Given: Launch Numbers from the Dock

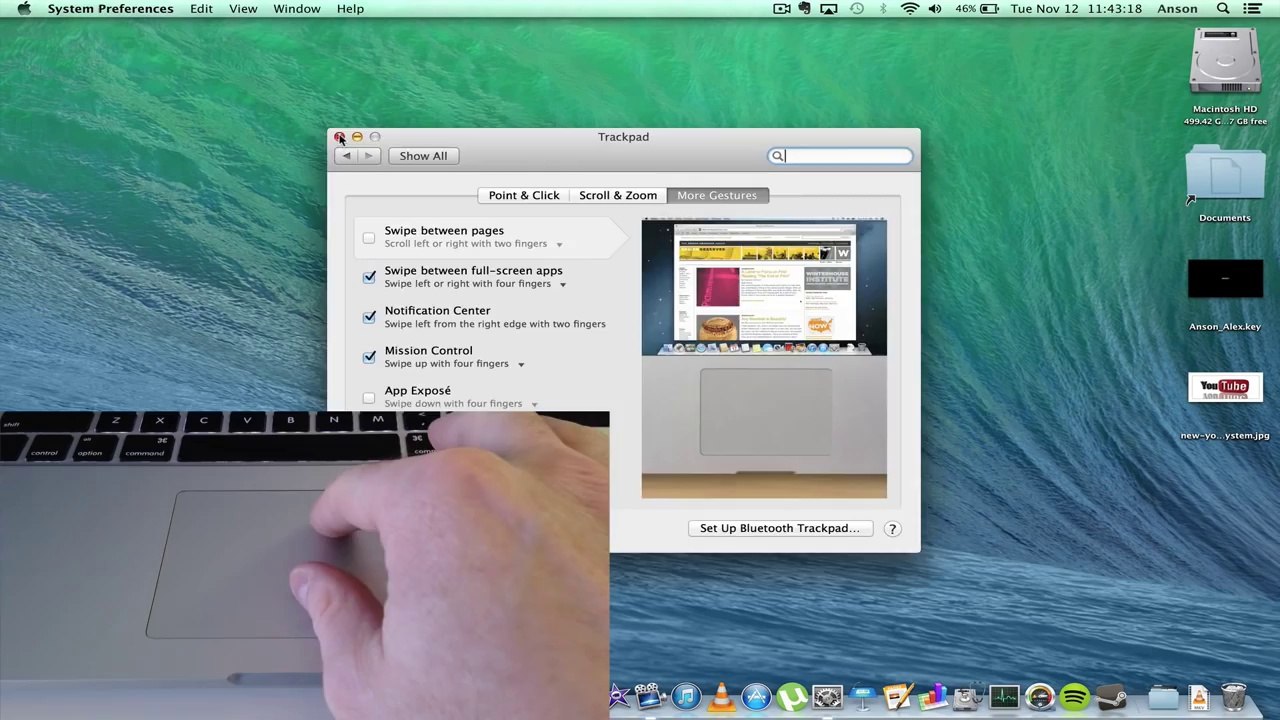Looking at the screenshot, I should click(934, 696).
